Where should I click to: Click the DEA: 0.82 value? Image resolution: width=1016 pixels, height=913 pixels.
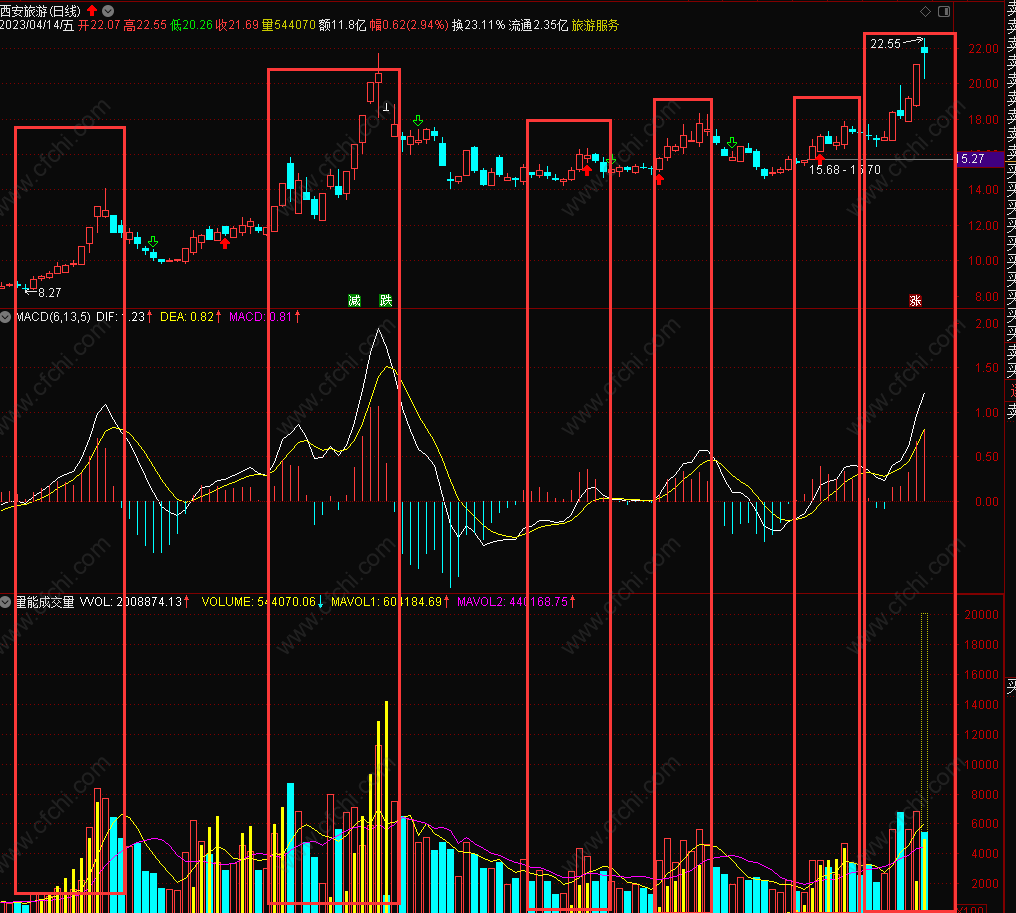point(187,317)
